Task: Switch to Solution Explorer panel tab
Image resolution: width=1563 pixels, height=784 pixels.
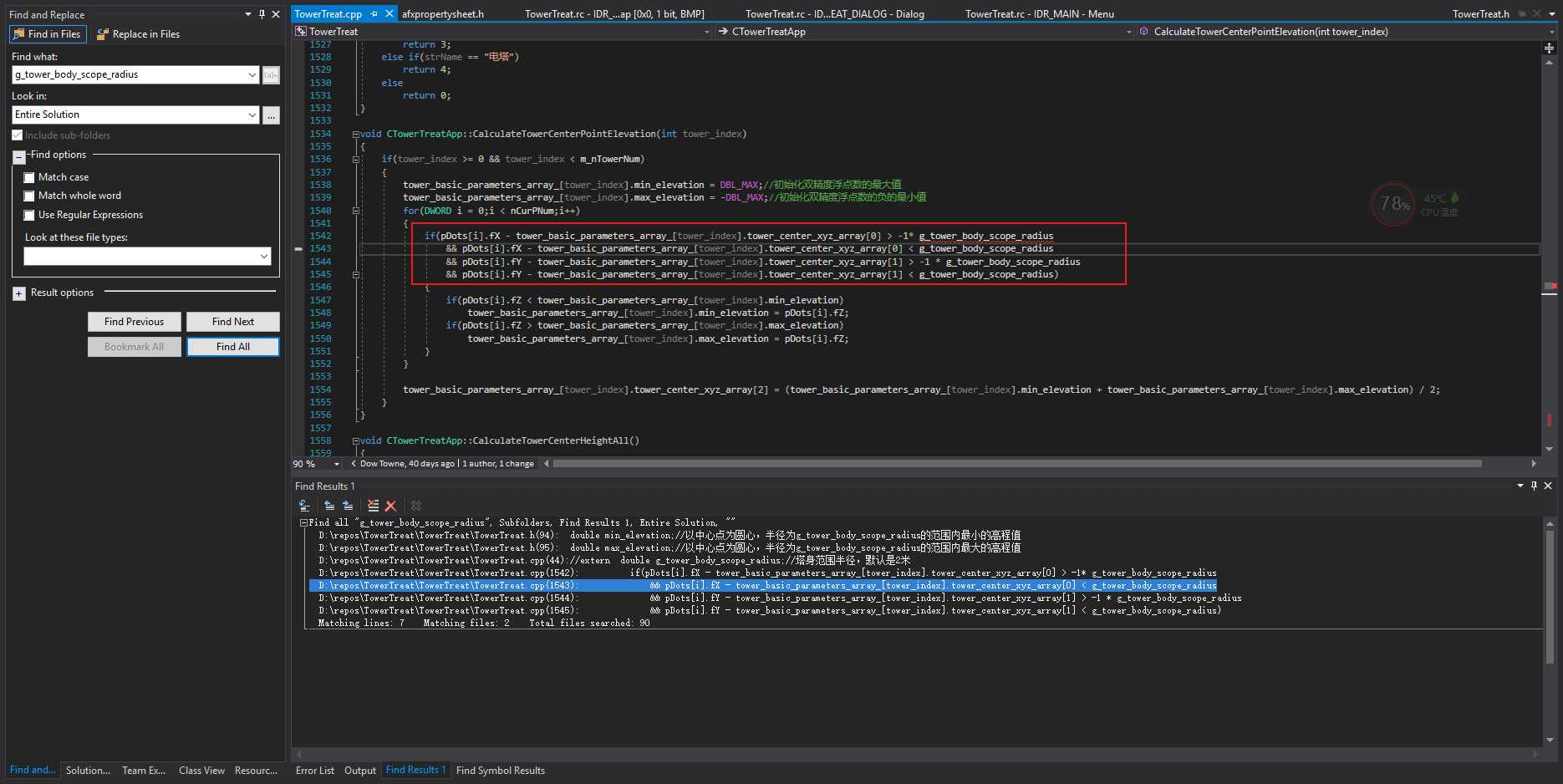Action: (x=88, y=771)
